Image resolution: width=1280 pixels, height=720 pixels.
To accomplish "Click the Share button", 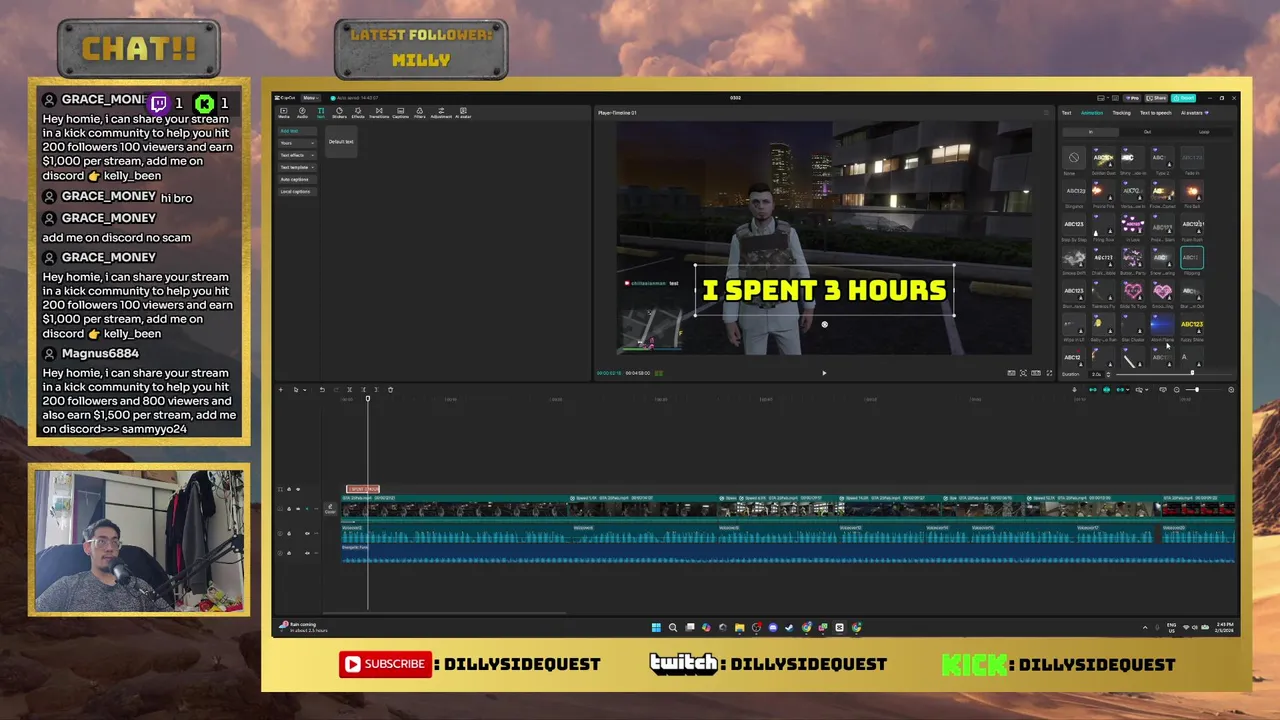I will pyautogui.click(x=1156, y=98).
